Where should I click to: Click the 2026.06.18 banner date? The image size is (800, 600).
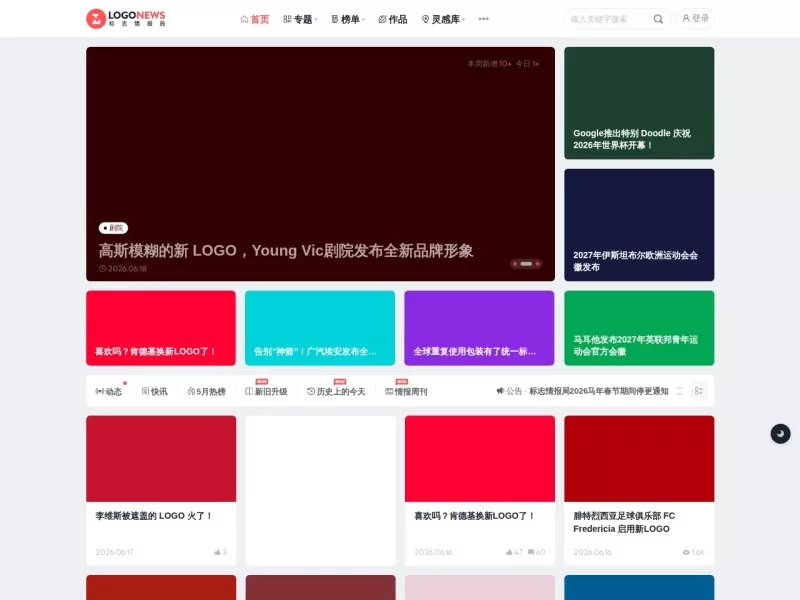pyautogui.click(x=123, y=268)
